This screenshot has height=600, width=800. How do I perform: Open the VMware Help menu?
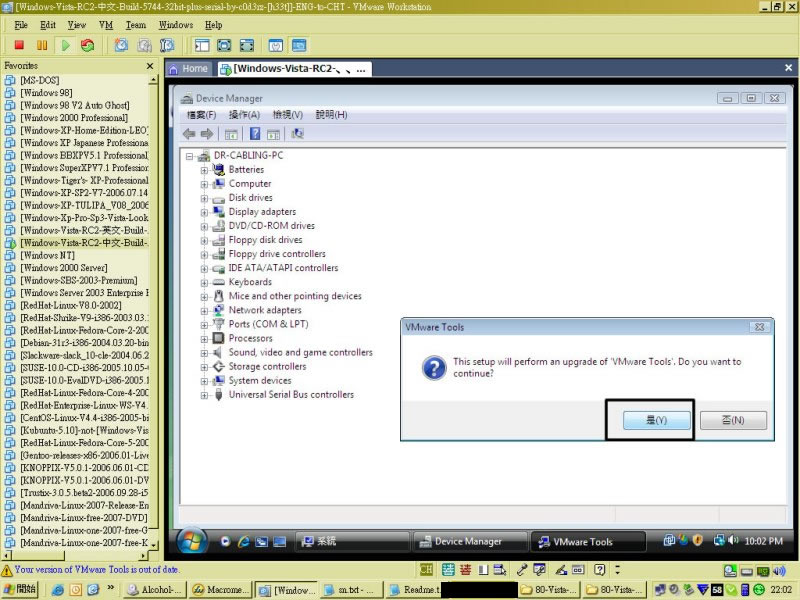click(213, 25)
